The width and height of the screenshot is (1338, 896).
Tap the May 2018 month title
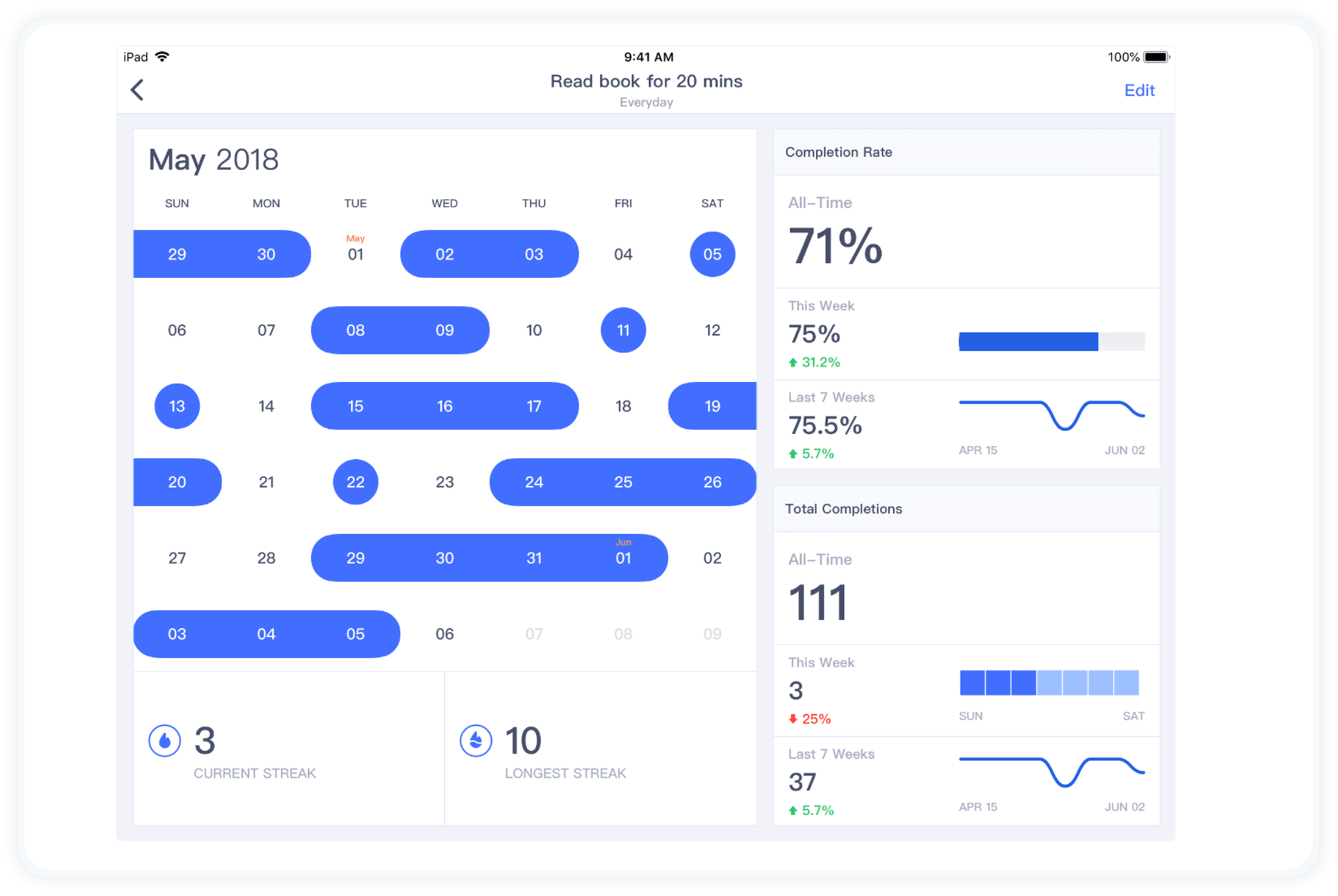[214, 160]
